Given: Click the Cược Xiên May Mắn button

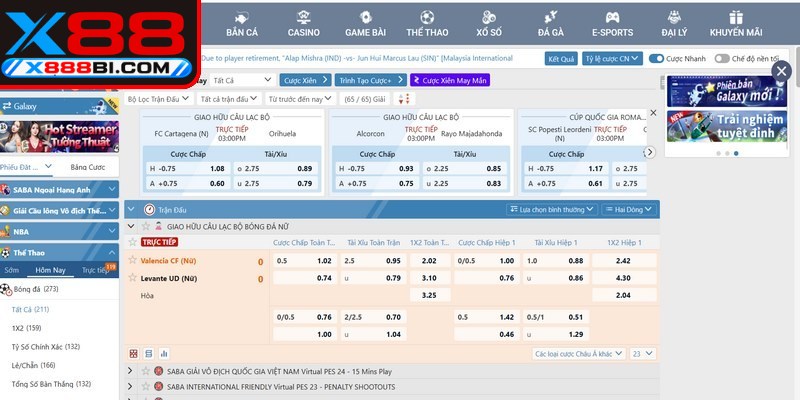Looking at the screenshot, I should click(x=450, y=80).
